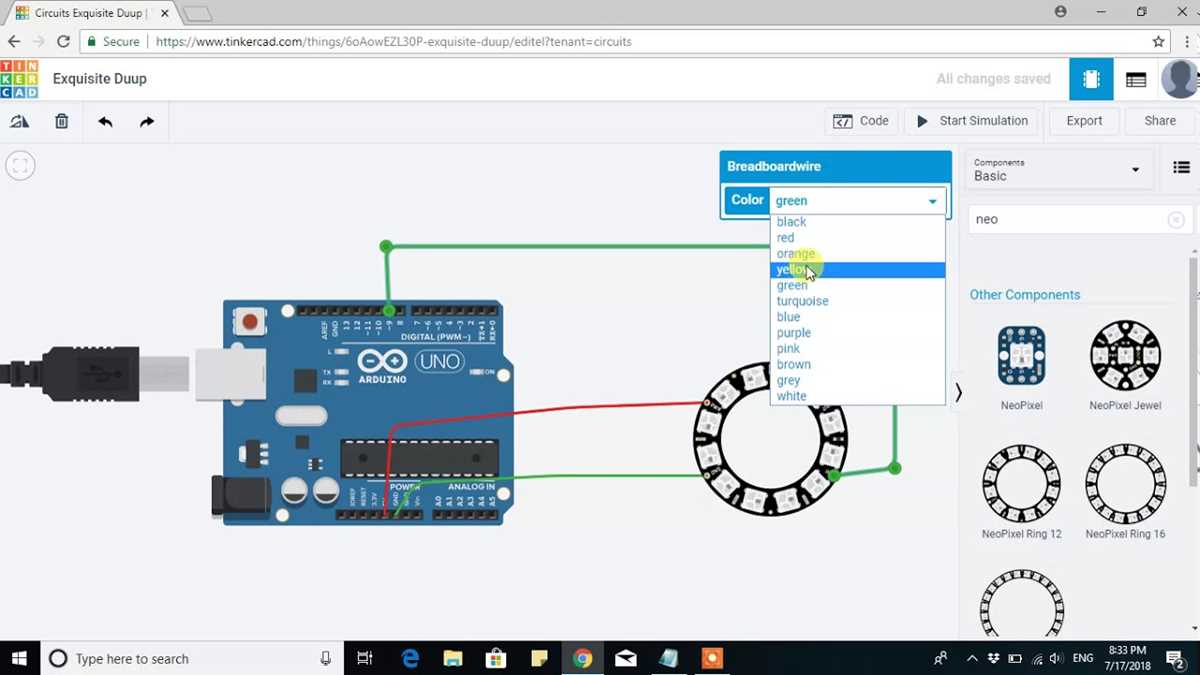This screenshot has width=1200, height=675.
Task: Start the simulation
Action: (x=972, y=121)
